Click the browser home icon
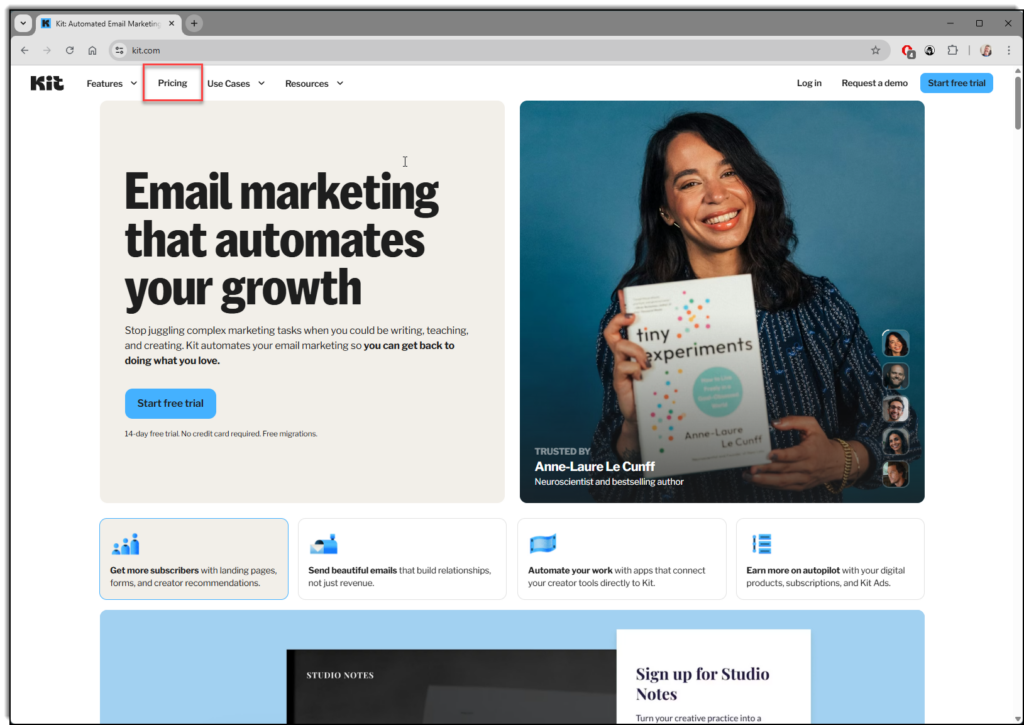 coord(92,50)
